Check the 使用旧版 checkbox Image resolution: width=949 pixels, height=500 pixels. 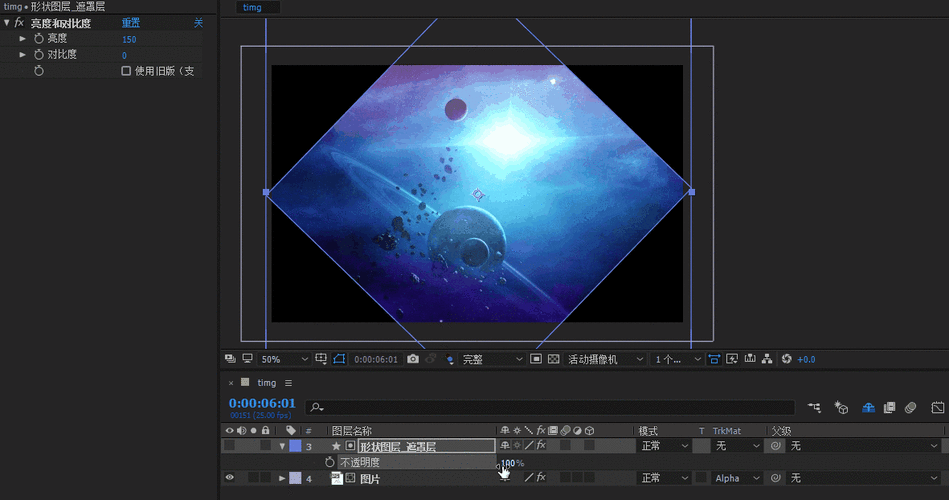[x=126, y=71]
